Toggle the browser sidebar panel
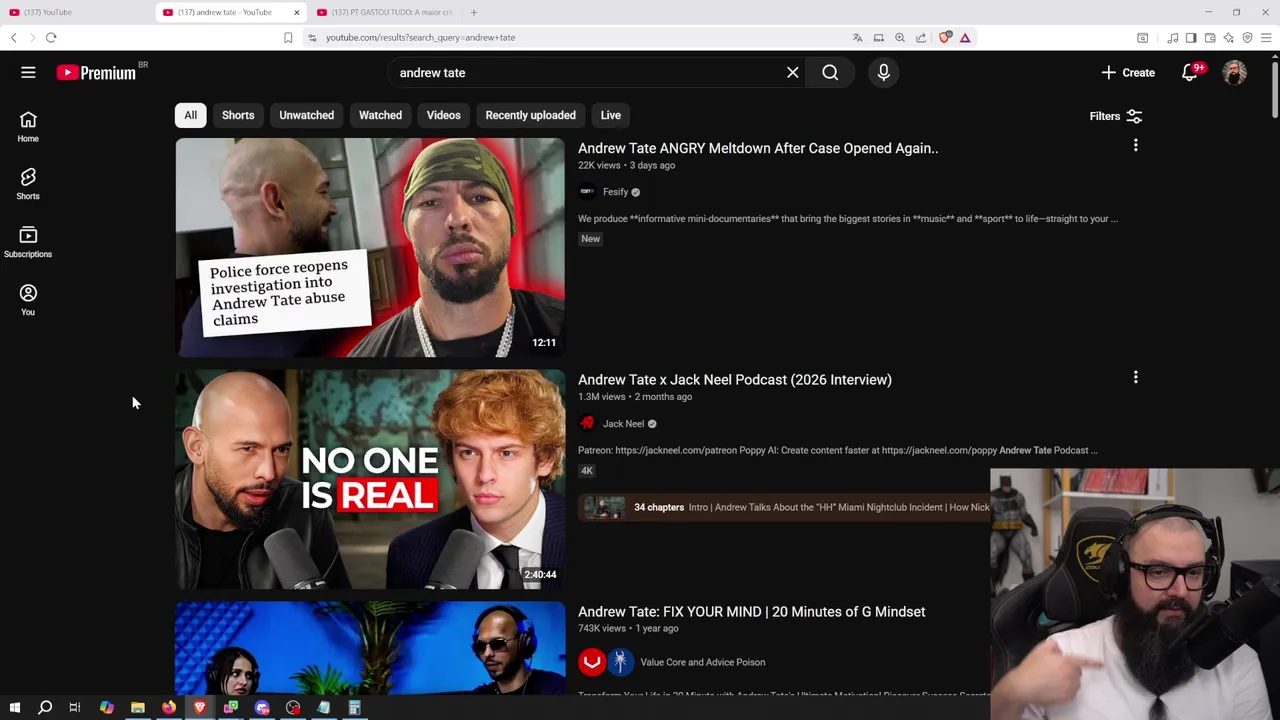This screenshot has height=720, width=1280. (1191, 38)
